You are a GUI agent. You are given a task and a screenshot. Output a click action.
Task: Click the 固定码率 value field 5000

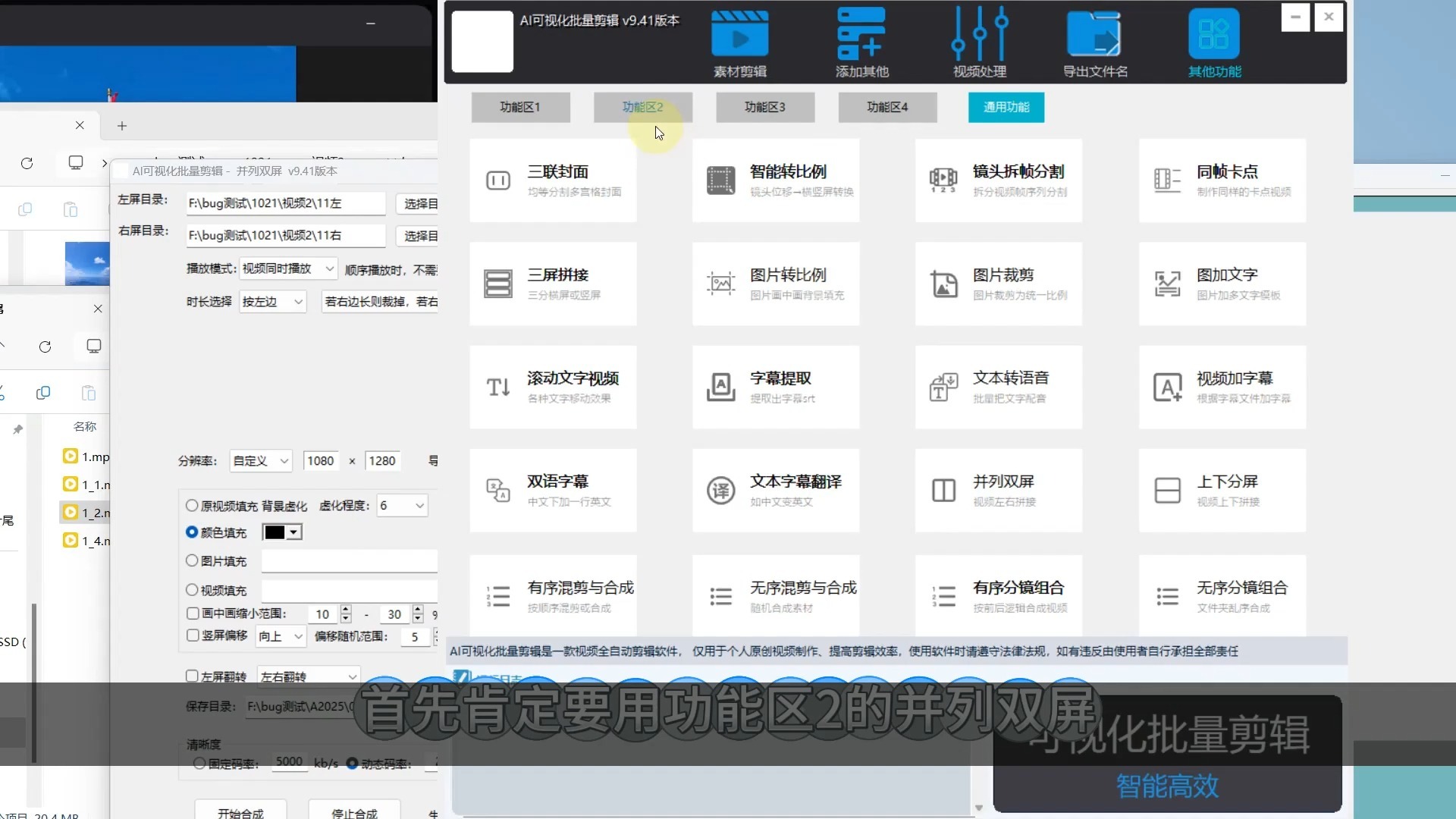(289, 762)
